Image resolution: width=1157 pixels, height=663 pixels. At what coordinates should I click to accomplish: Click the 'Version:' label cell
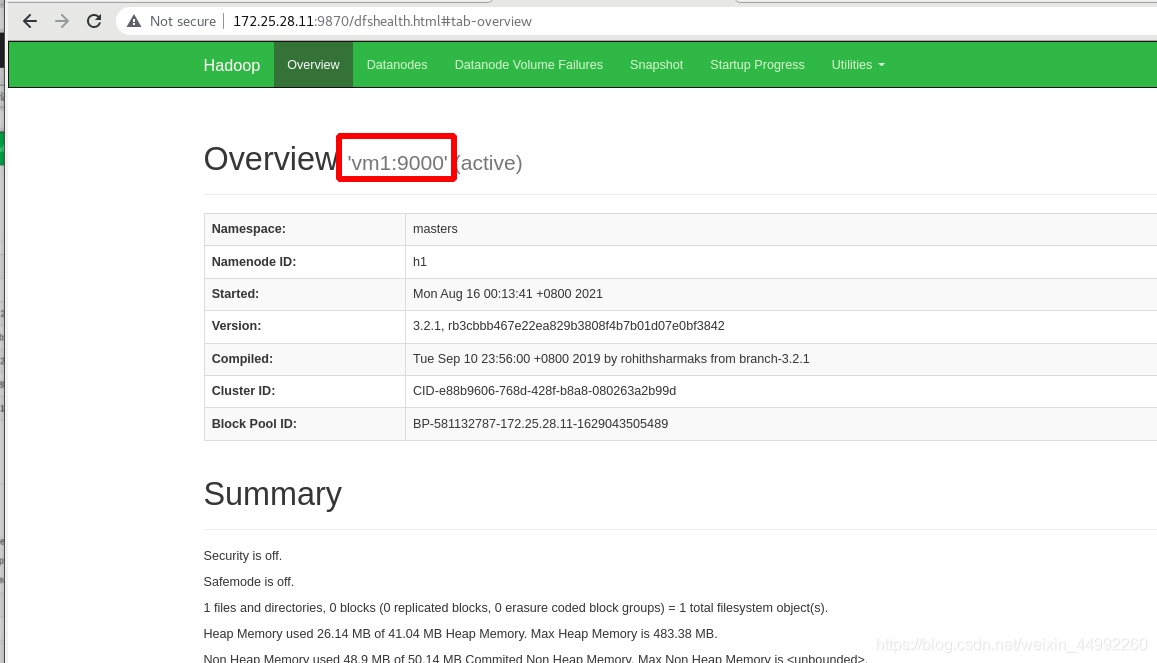(305, 326)
